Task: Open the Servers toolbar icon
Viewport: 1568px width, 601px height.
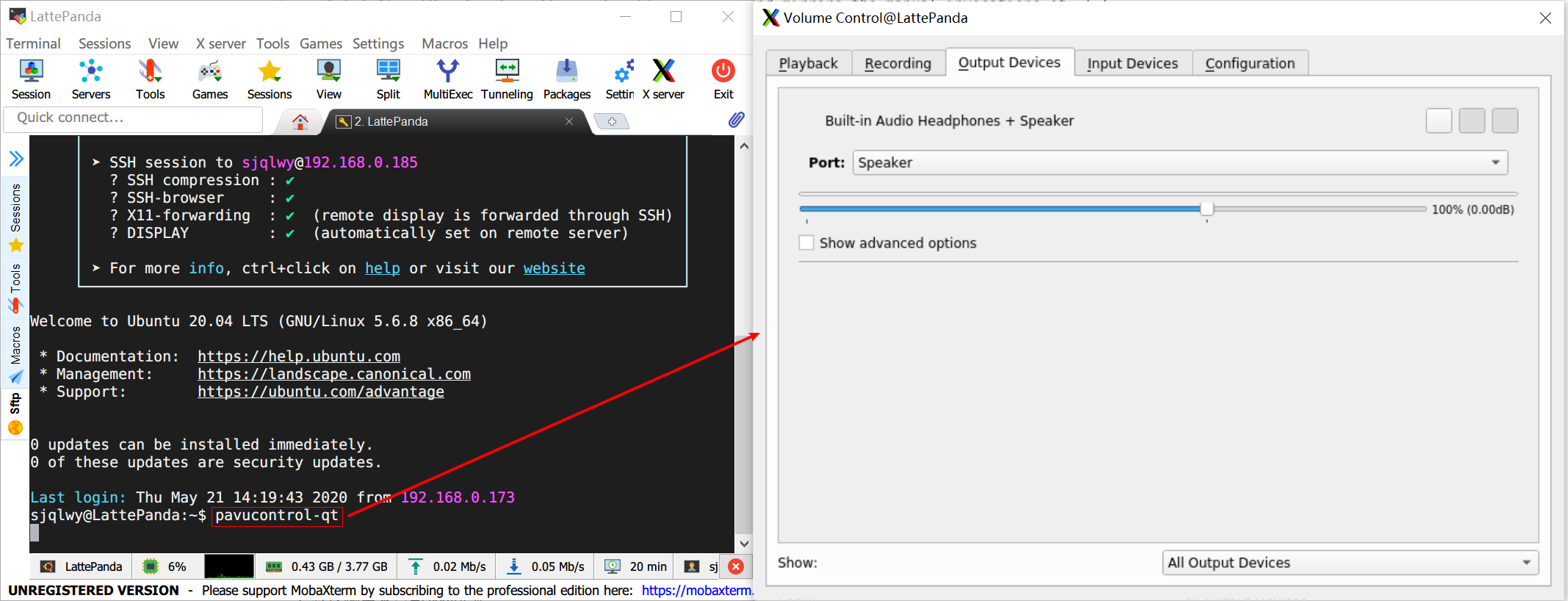Action: (90, 79)
